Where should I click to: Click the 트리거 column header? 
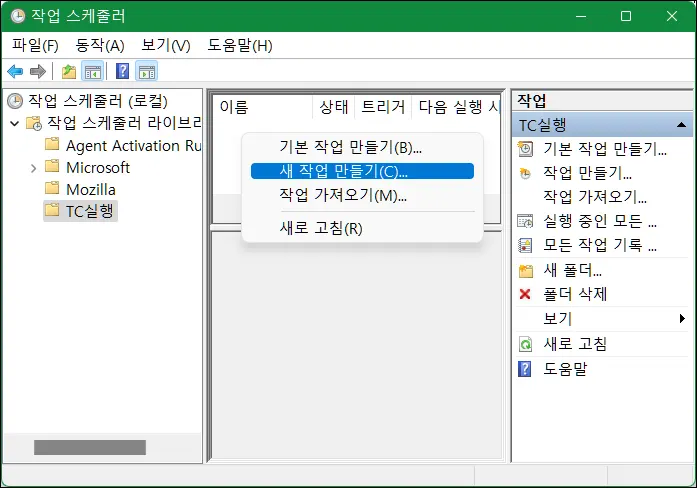(x=383, y=107)
